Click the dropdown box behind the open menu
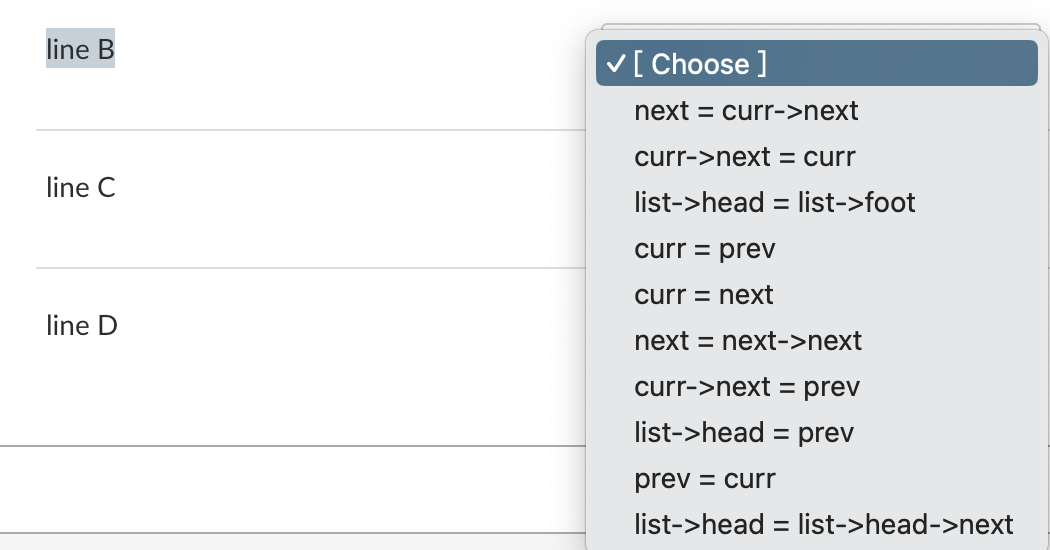Viewport: 1050px width, 550px height. pyautogui.click(x=820, y=27)
